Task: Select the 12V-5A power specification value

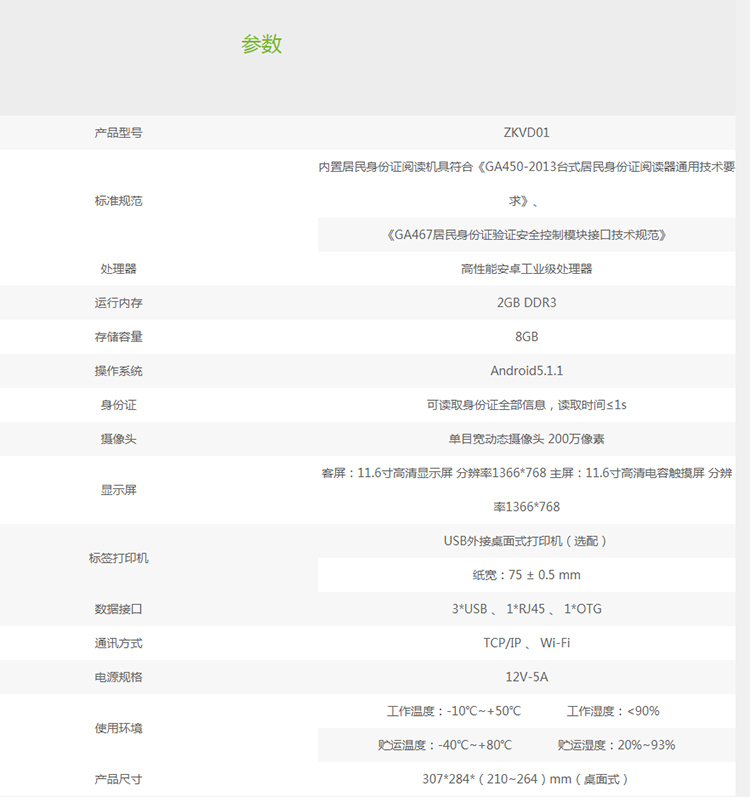Action: pyautogui.click(x=526, y=677)
